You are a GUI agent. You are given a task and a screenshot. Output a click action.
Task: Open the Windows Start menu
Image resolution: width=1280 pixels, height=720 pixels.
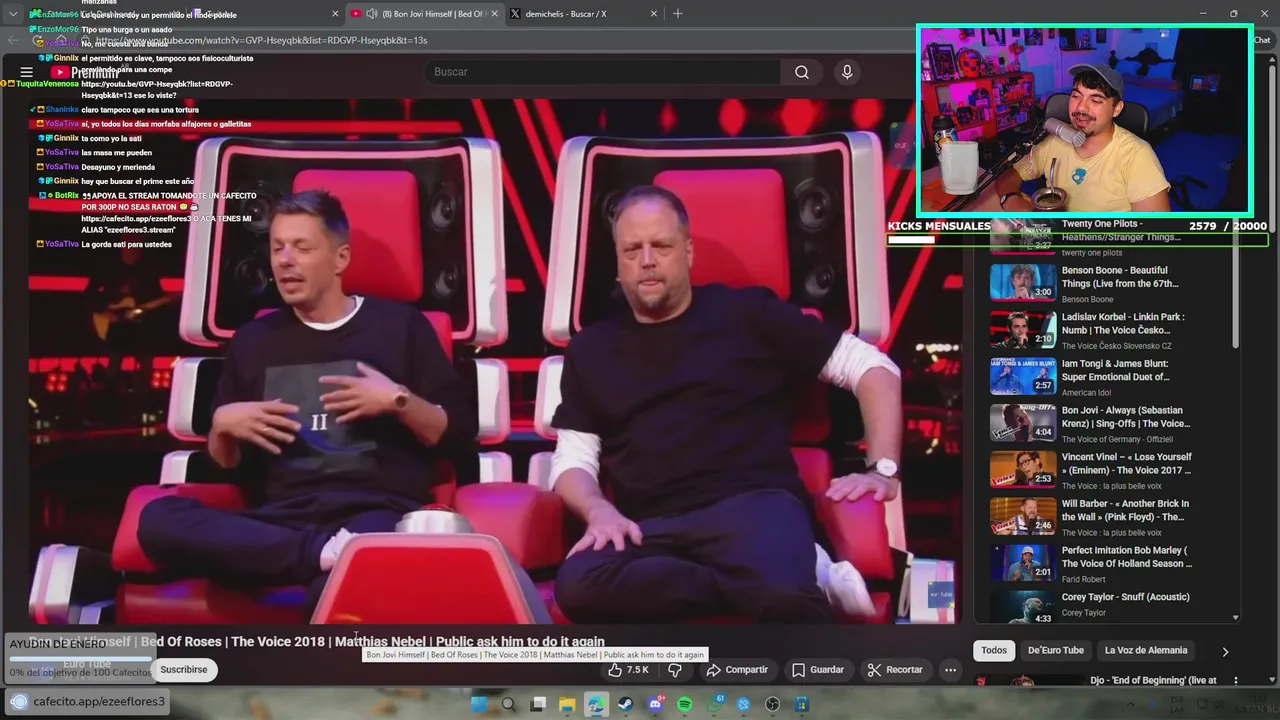click(479, 704)
